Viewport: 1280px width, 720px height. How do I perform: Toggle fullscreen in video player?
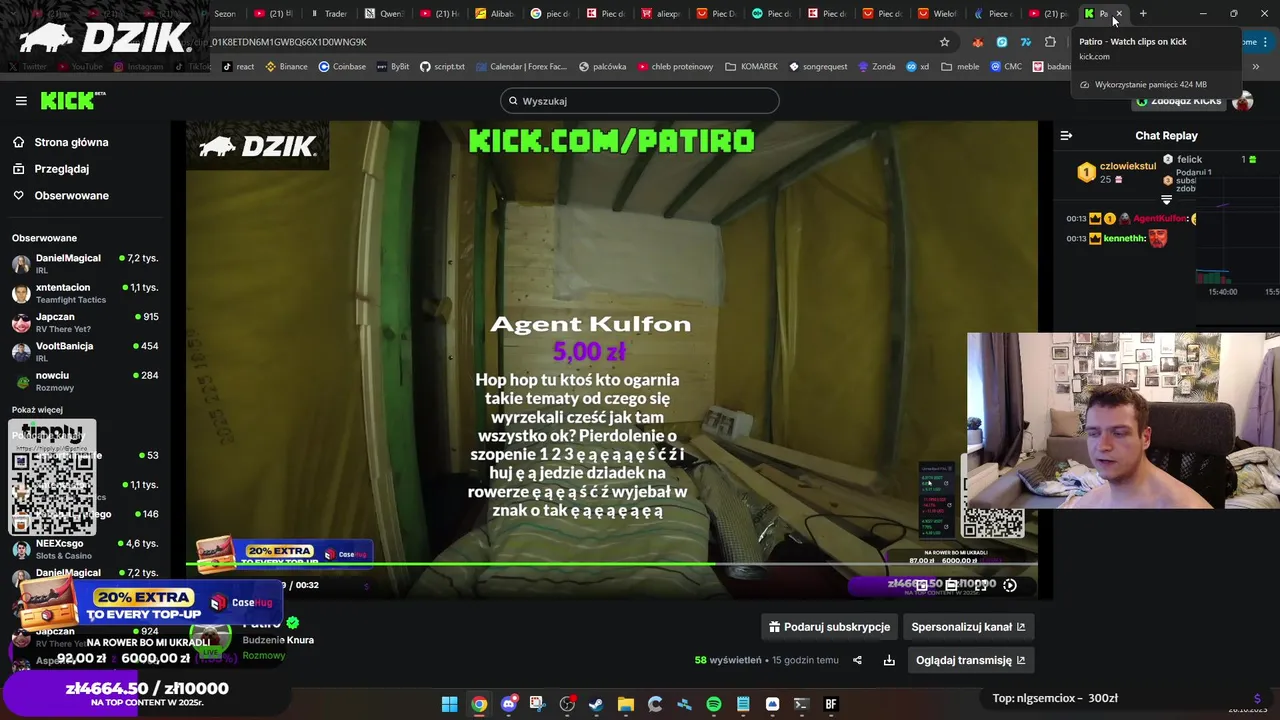pyautogui.click(x=981, y=586)
